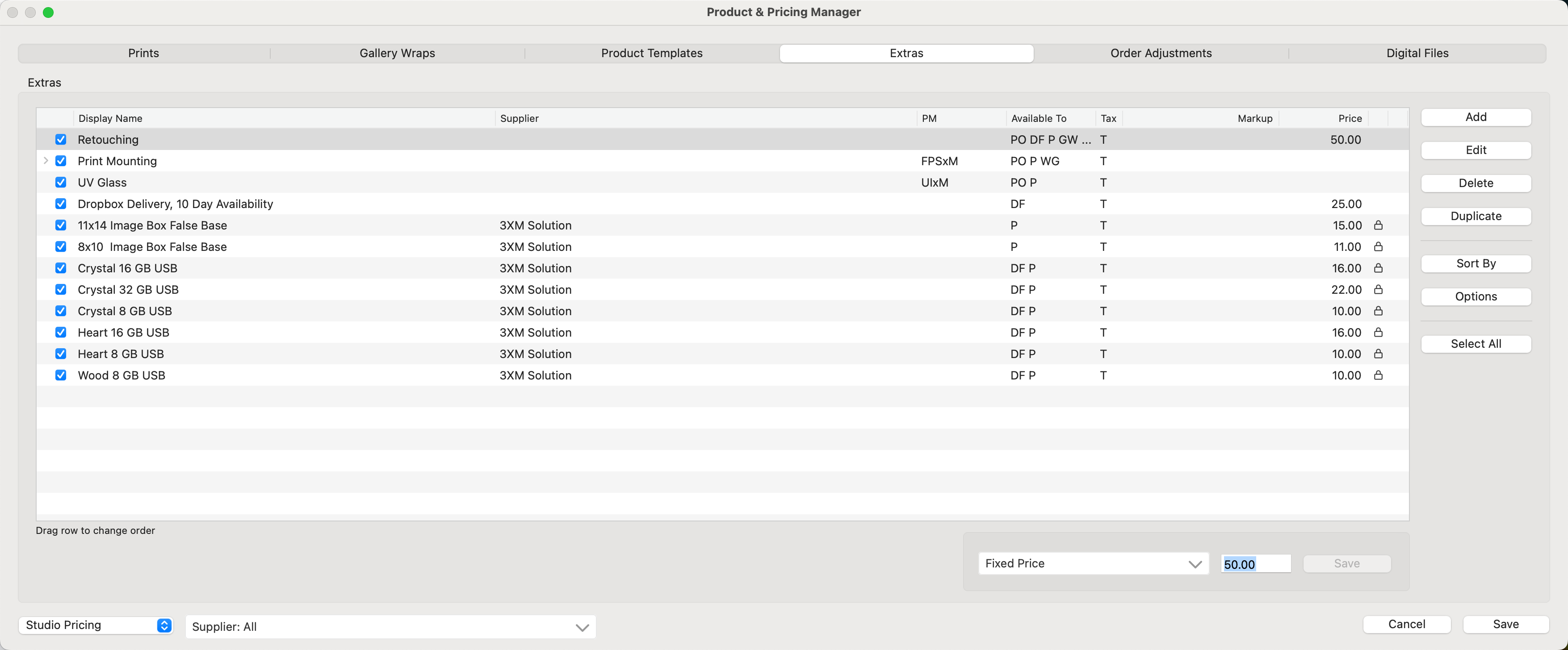Switch to the Gallery Wraps tab
Image resolution: width=1568 pixels, height=650 pixels.
397,54
